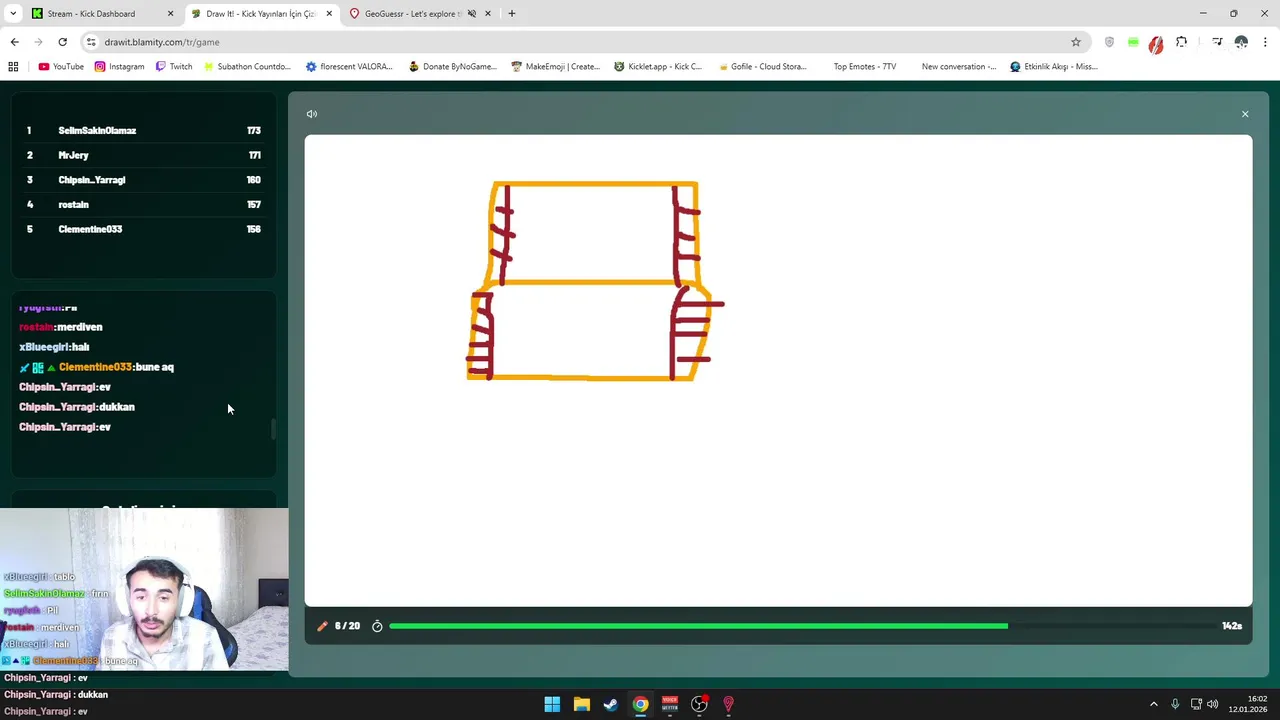The height and width of the screenshot is (720, 1280).
Task: Open the pink map-pin taskbar app
Action: [x=728, y=704]
